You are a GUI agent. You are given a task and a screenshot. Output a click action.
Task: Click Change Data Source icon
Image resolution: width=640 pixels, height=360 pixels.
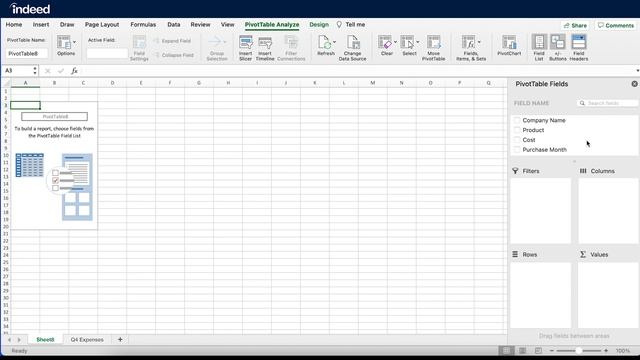tap(353, 42)
